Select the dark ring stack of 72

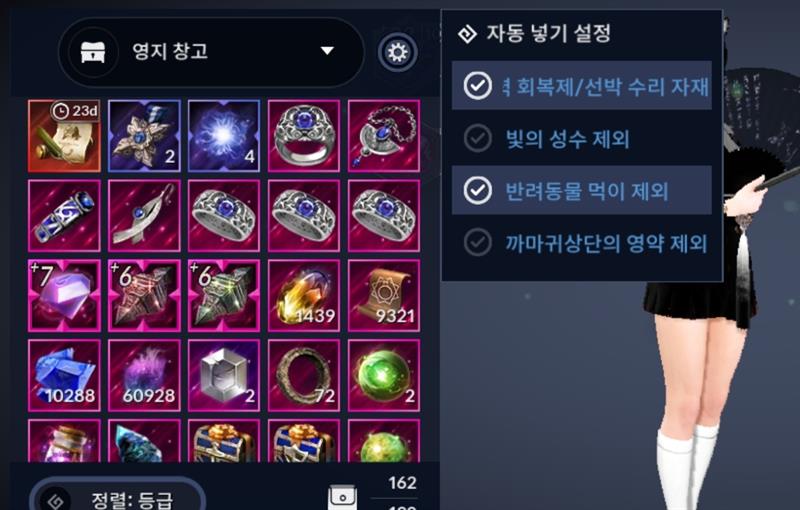[304, 375]
